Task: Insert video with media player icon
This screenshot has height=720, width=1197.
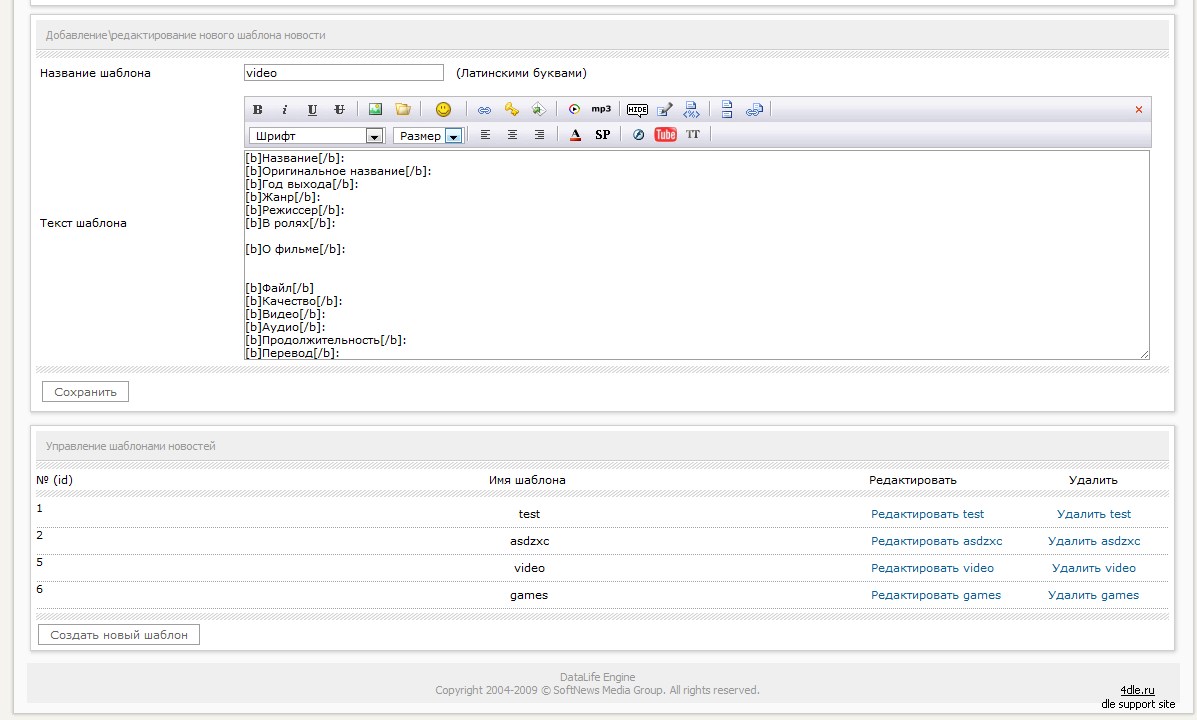Action: point(574,110)
